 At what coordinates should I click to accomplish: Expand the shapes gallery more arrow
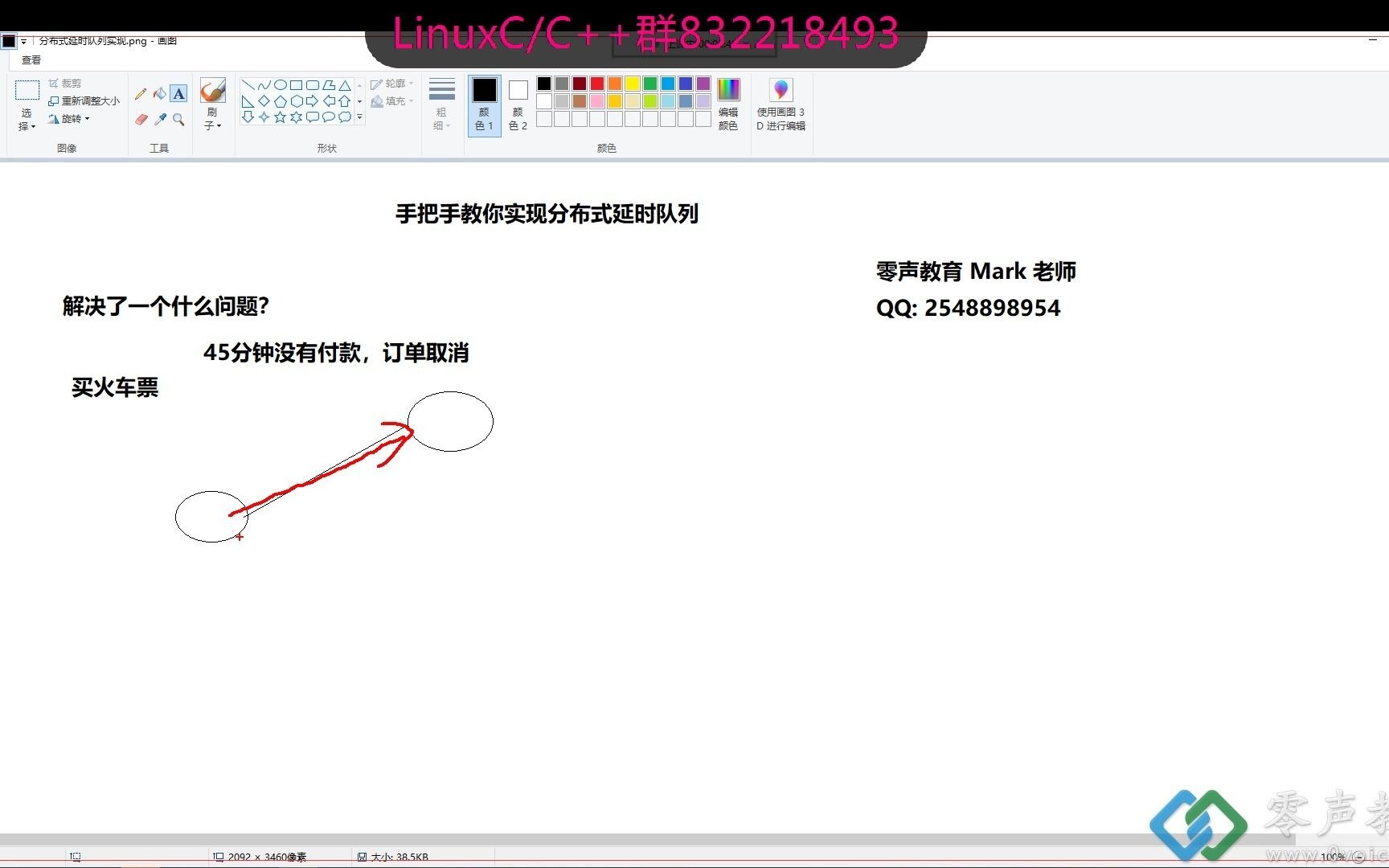coord(359,117)
